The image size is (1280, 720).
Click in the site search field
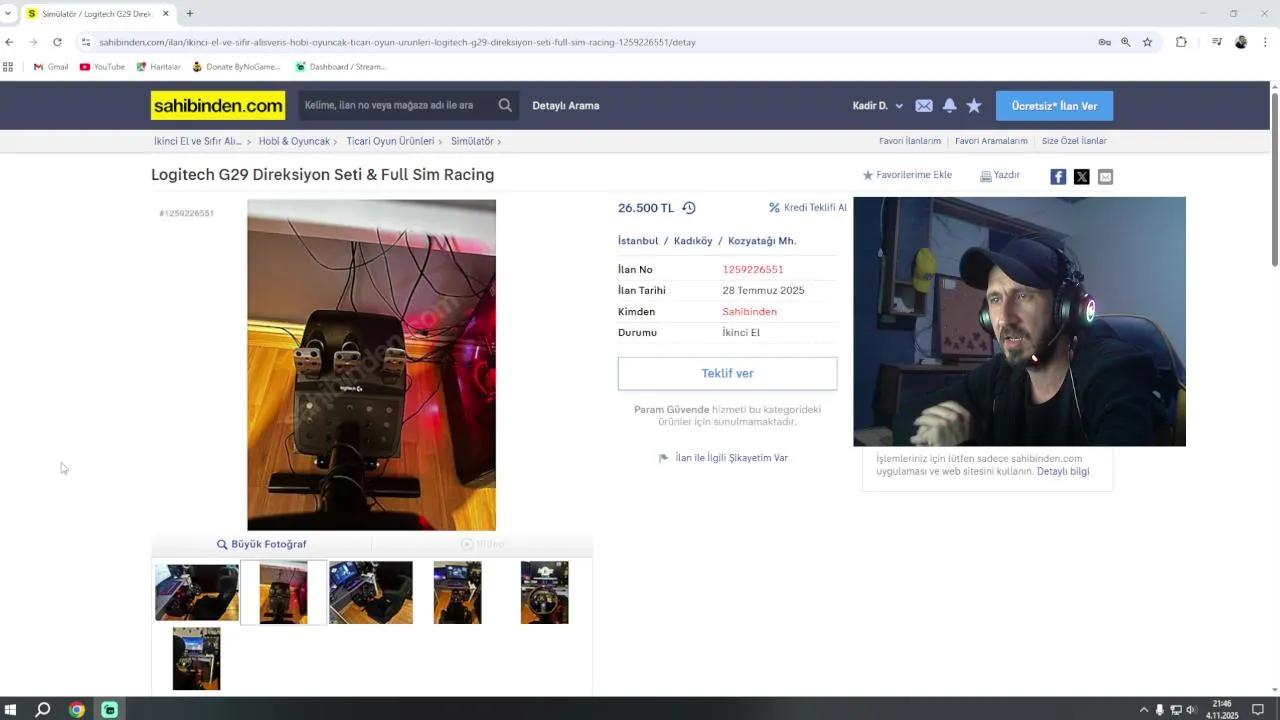[396, 105]
